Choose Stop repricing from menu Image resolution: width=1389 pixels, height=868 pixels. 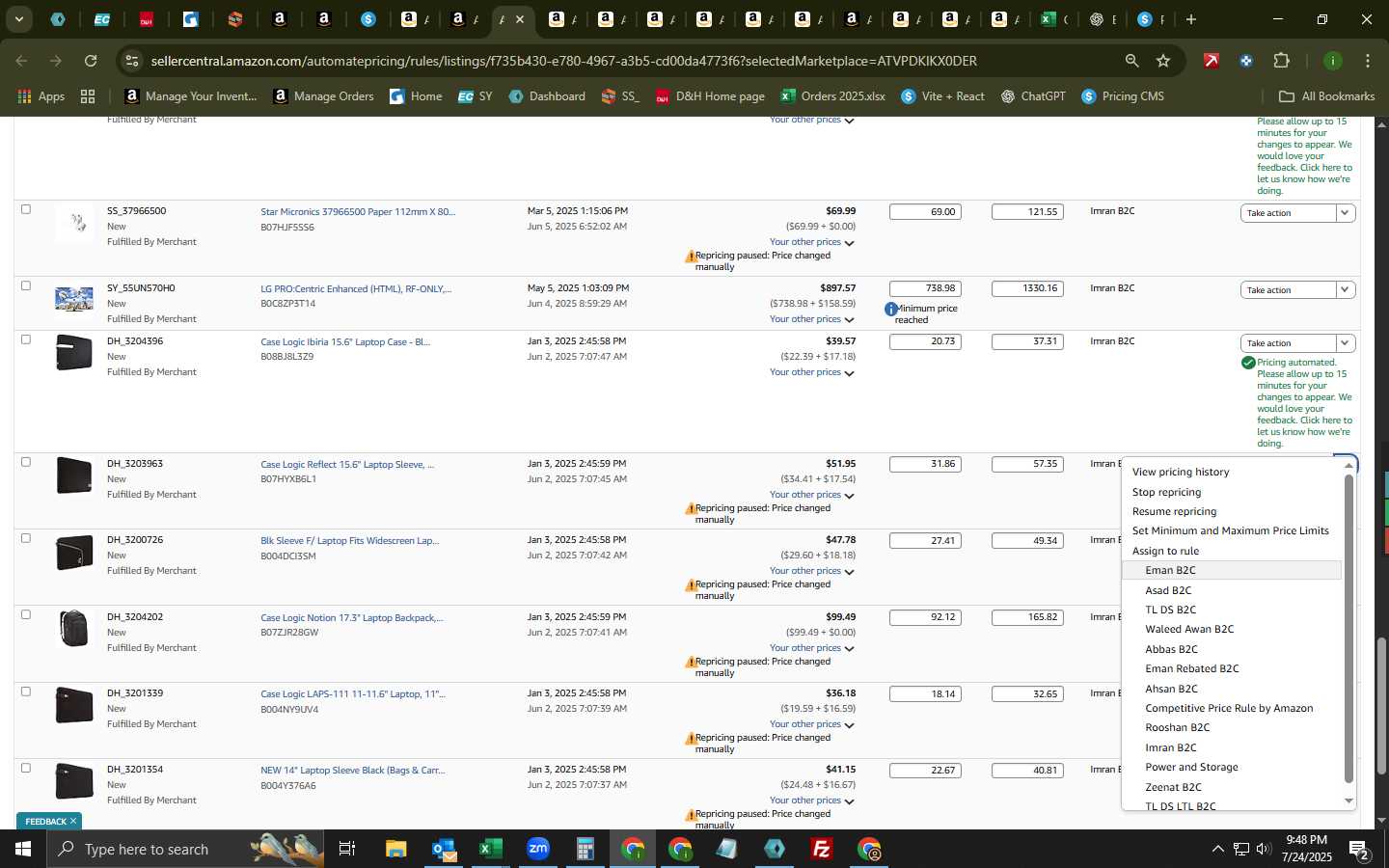[x=1166, y=492]
